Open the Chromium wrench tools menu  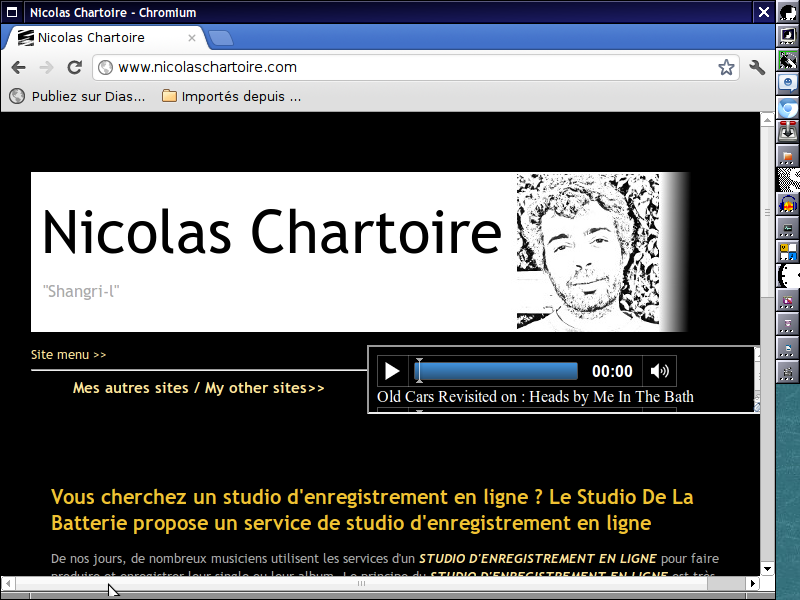coord(757,67)
